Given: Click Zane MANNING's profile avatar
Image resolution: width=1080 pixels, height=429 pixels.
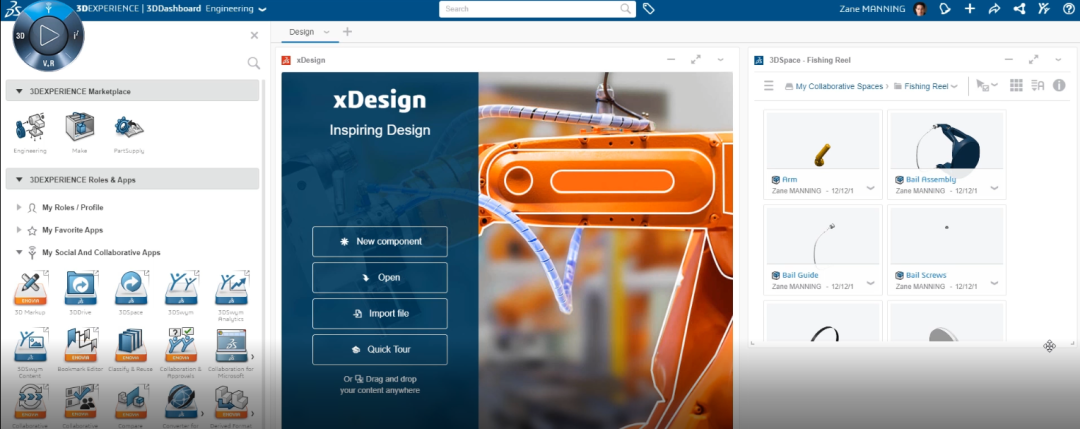Looking at the screenshot, I should (920, 9).
